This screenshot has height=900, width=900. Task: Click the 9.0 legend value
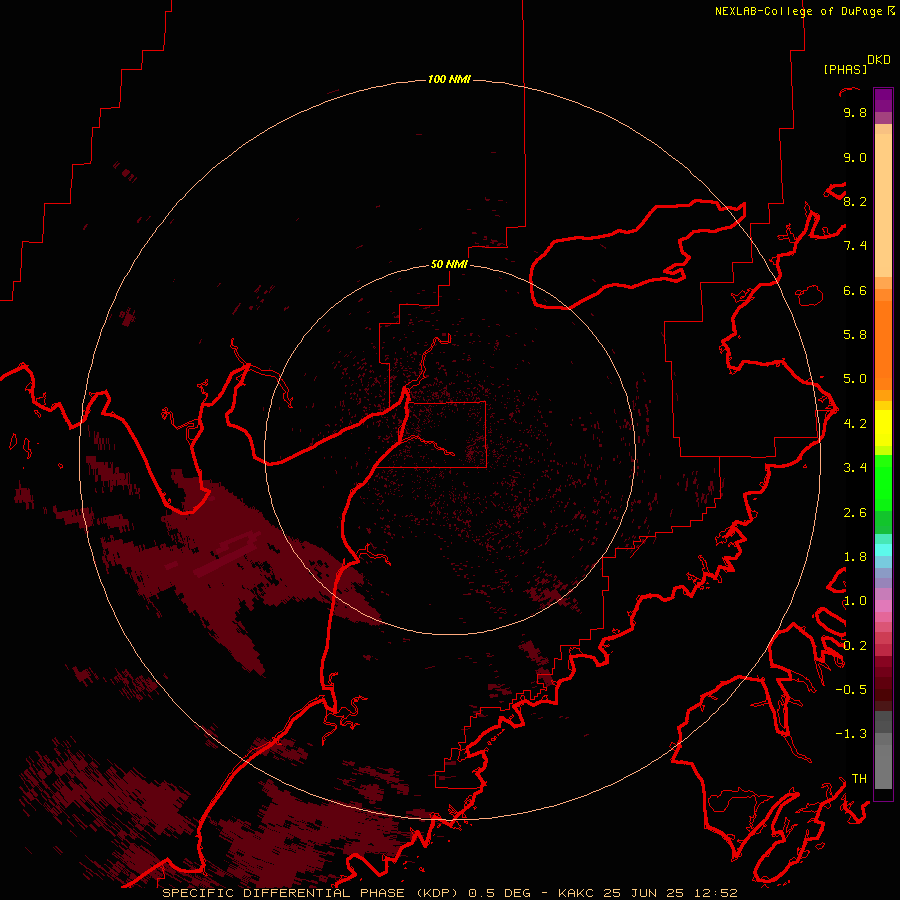click(x=855, y=157)
